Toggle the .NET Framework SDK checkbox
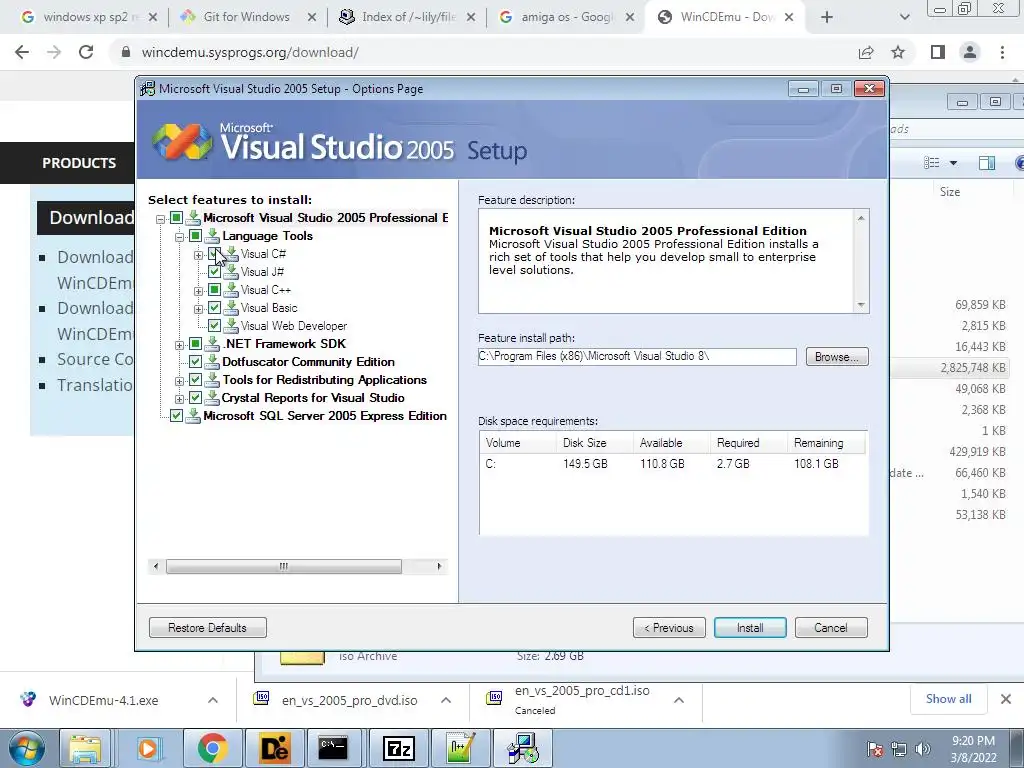The width and height of the screenshot is (1024, 768). tap(195, 344)
